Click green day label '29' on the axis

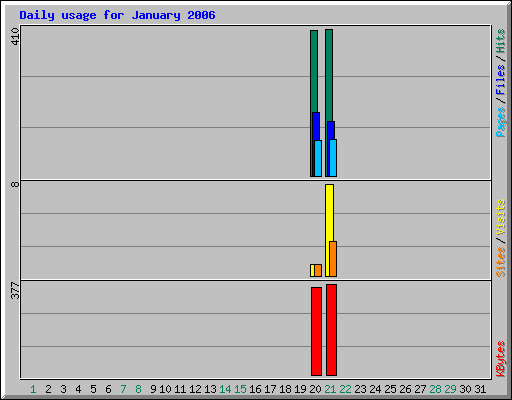(450, 389)
